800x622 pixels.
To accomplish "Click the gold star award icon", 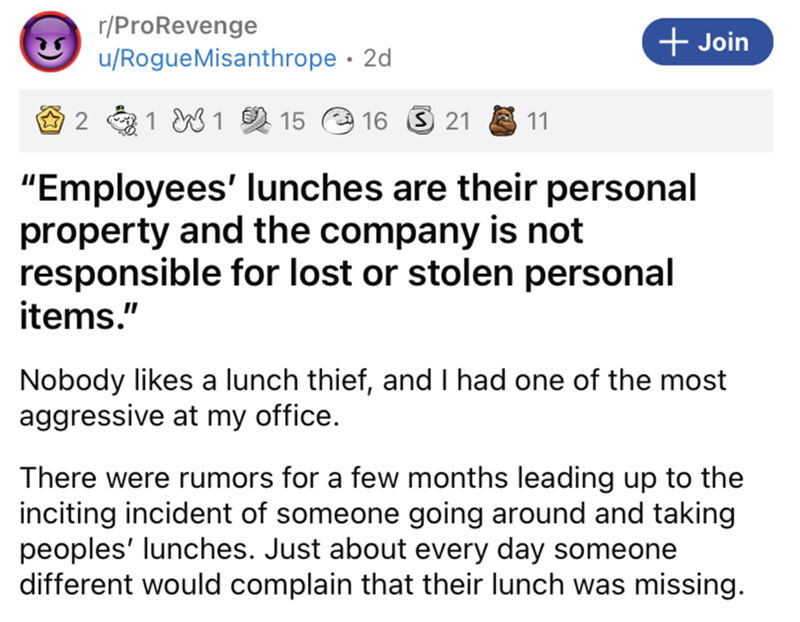I will [45, 122].
